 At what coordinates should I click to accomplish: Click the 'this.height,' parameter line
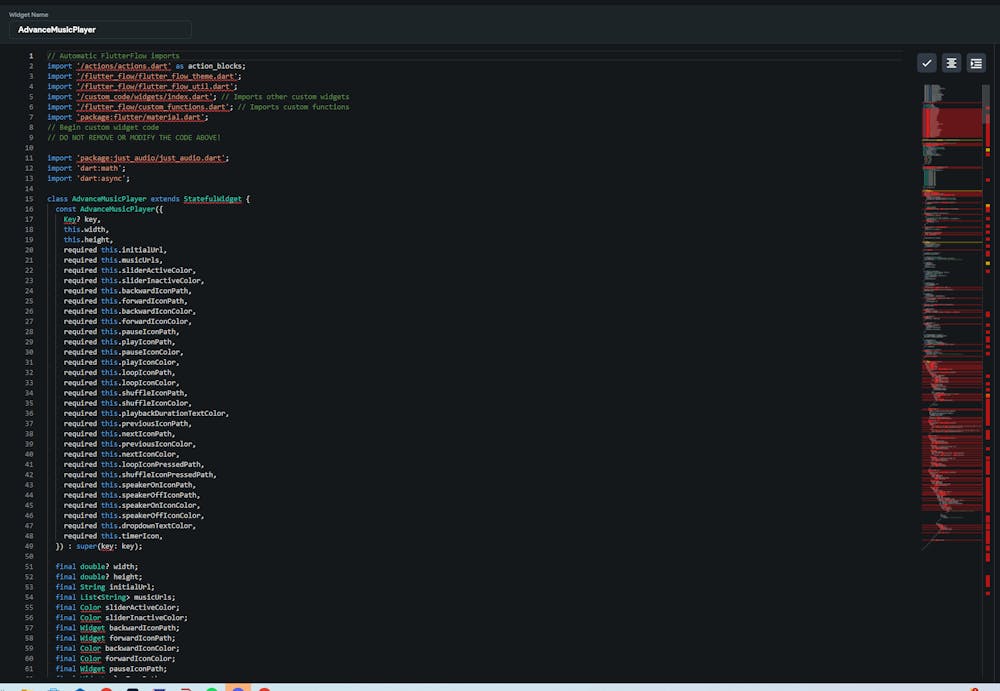pyautogui.click(x=88, y=239)
